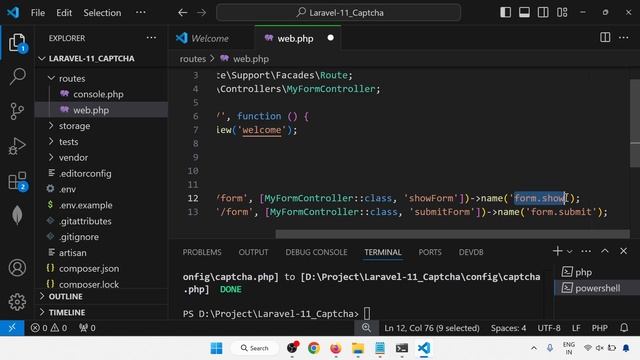
Task: Click the remote window indicator in status bar
Action: pyautogui.click(x=12, y=328)
